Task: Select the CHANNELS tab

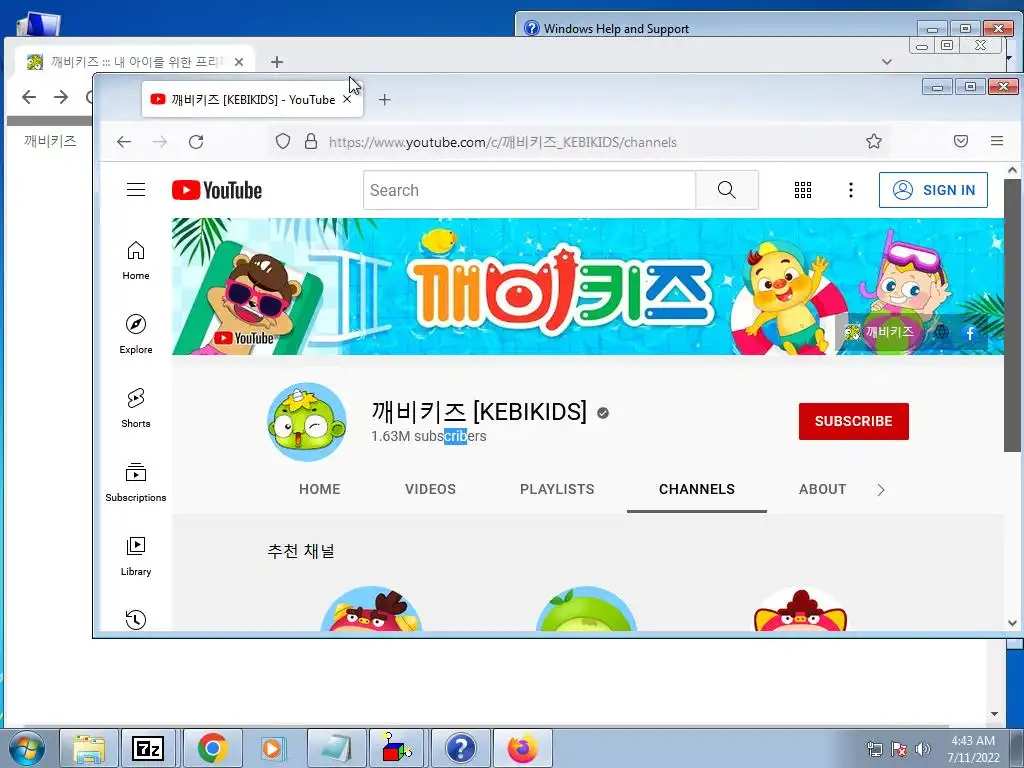Action: pos(697,489)
